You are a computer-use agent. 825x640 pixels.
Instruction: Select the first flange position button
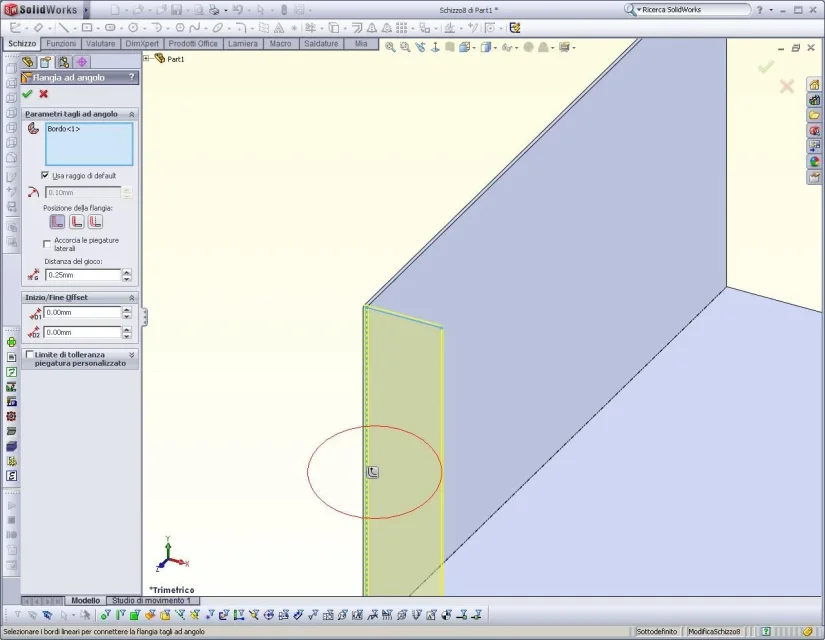pos(57,222)
